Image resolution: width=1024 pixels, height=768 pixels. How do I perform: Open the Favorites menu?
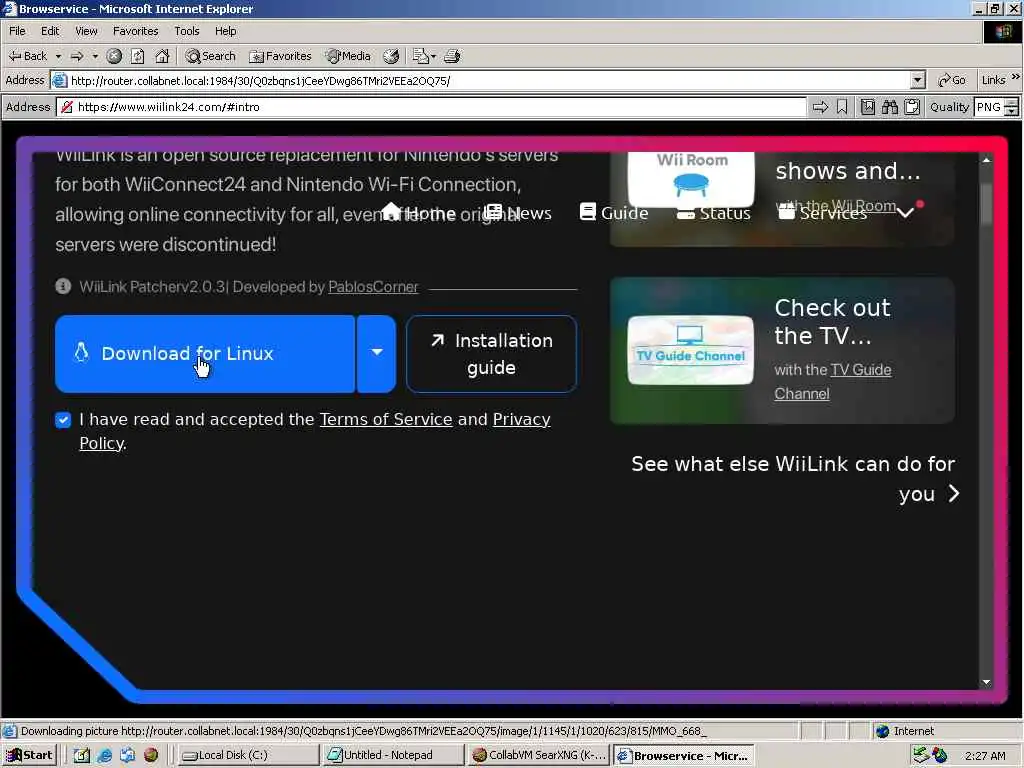pos(135,31)
